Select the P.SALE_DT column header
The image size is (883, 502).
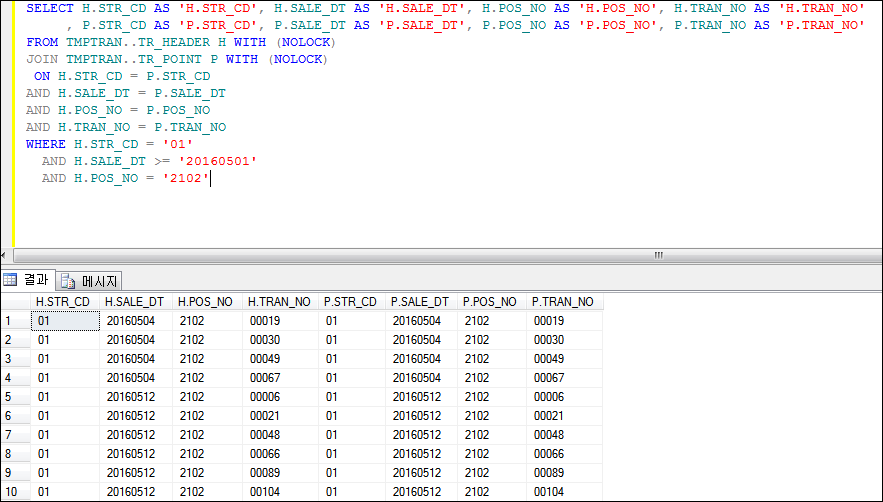(x=420, y=302)
